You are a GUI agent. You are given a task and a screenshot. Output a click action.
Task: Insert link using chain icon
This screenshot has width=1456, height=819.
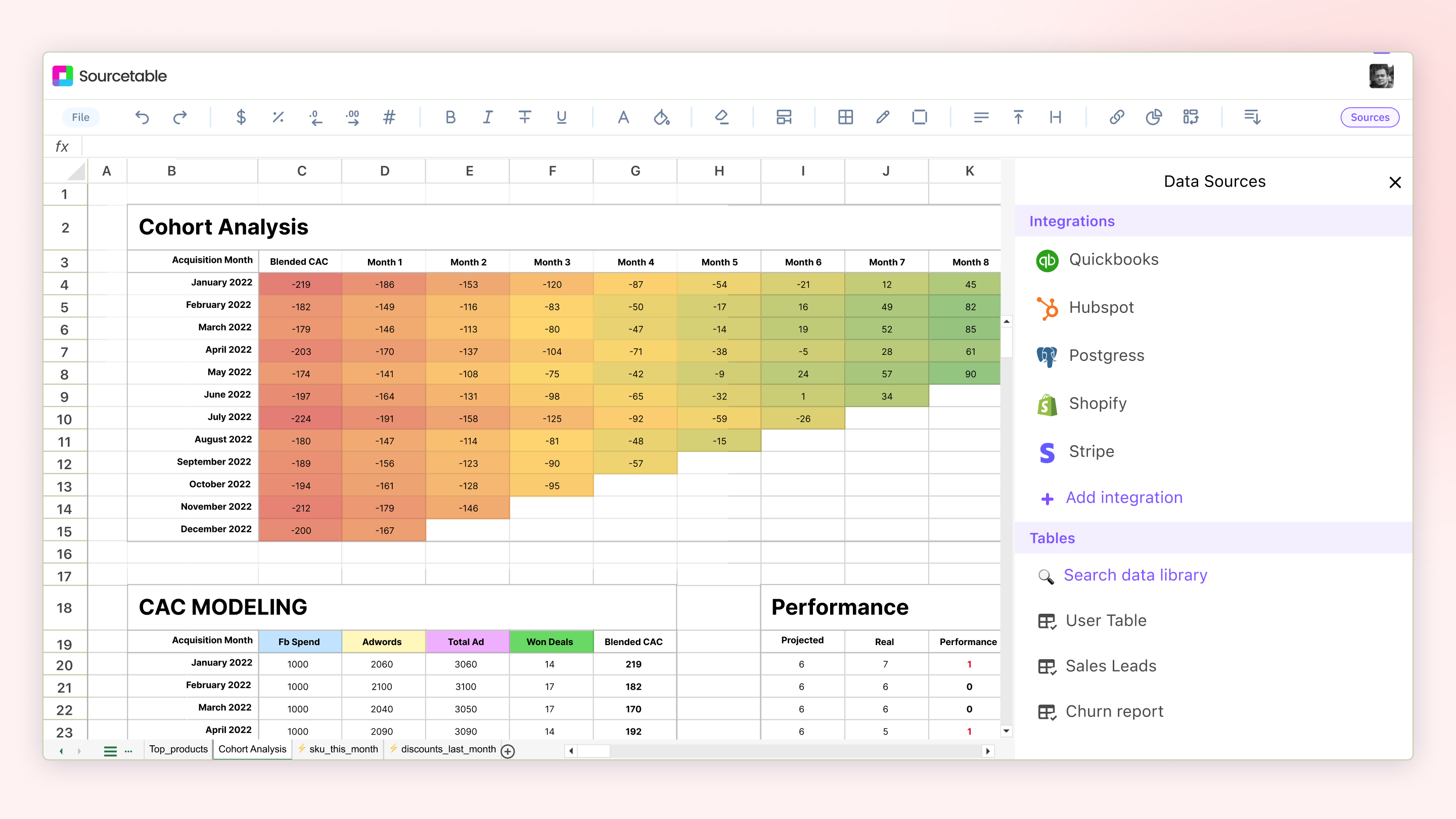point(1116,118)
